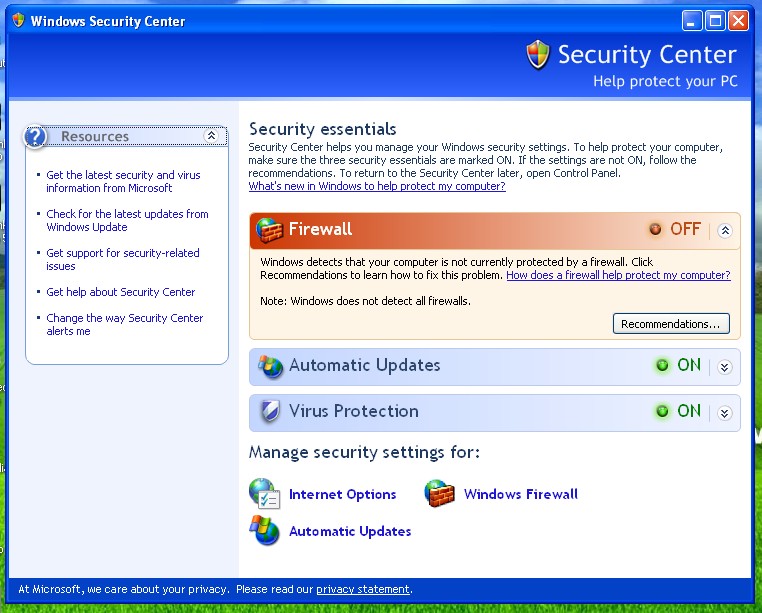762x613 pixels.
Task: Click the 'Help protect your PC' banner text
Action: (x=665, y=81)
